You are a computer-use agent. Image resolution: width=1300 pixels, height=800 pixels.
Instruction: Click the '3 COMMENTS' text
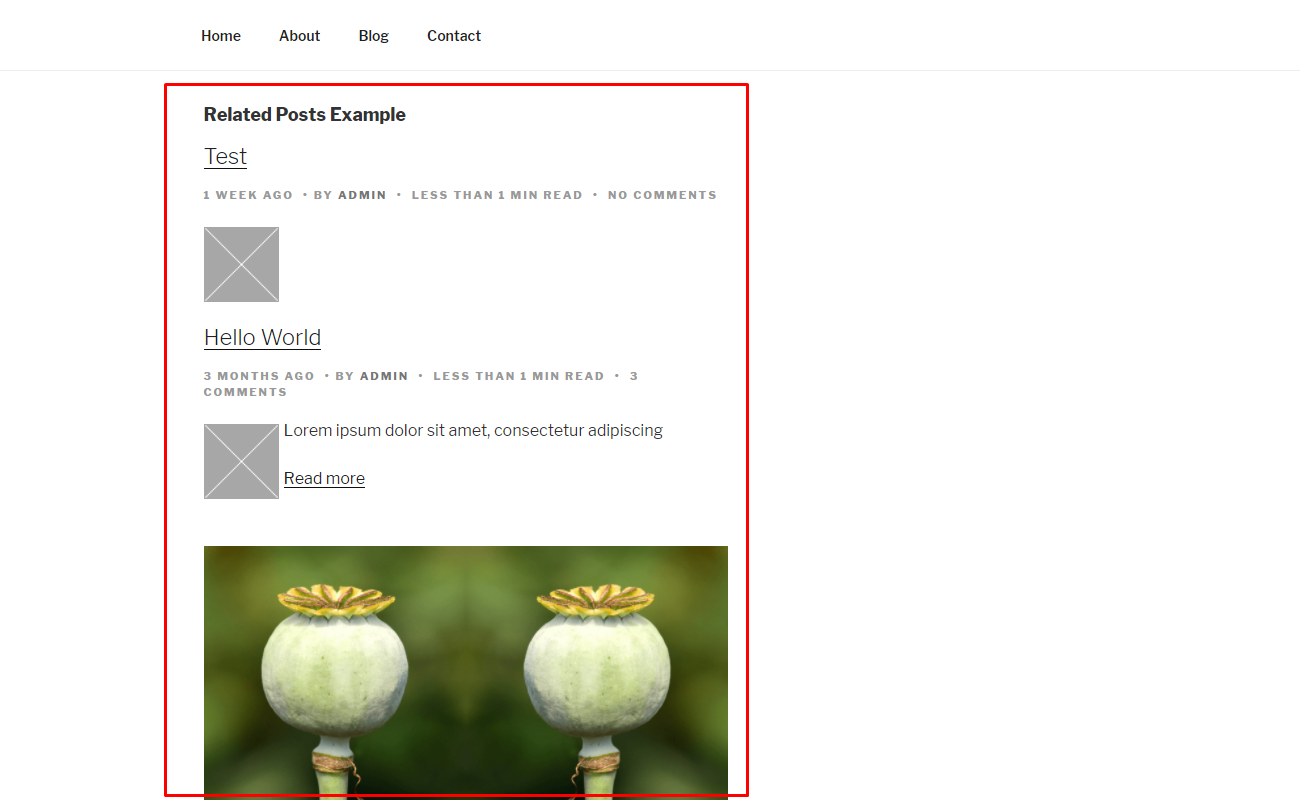(421, 384)
